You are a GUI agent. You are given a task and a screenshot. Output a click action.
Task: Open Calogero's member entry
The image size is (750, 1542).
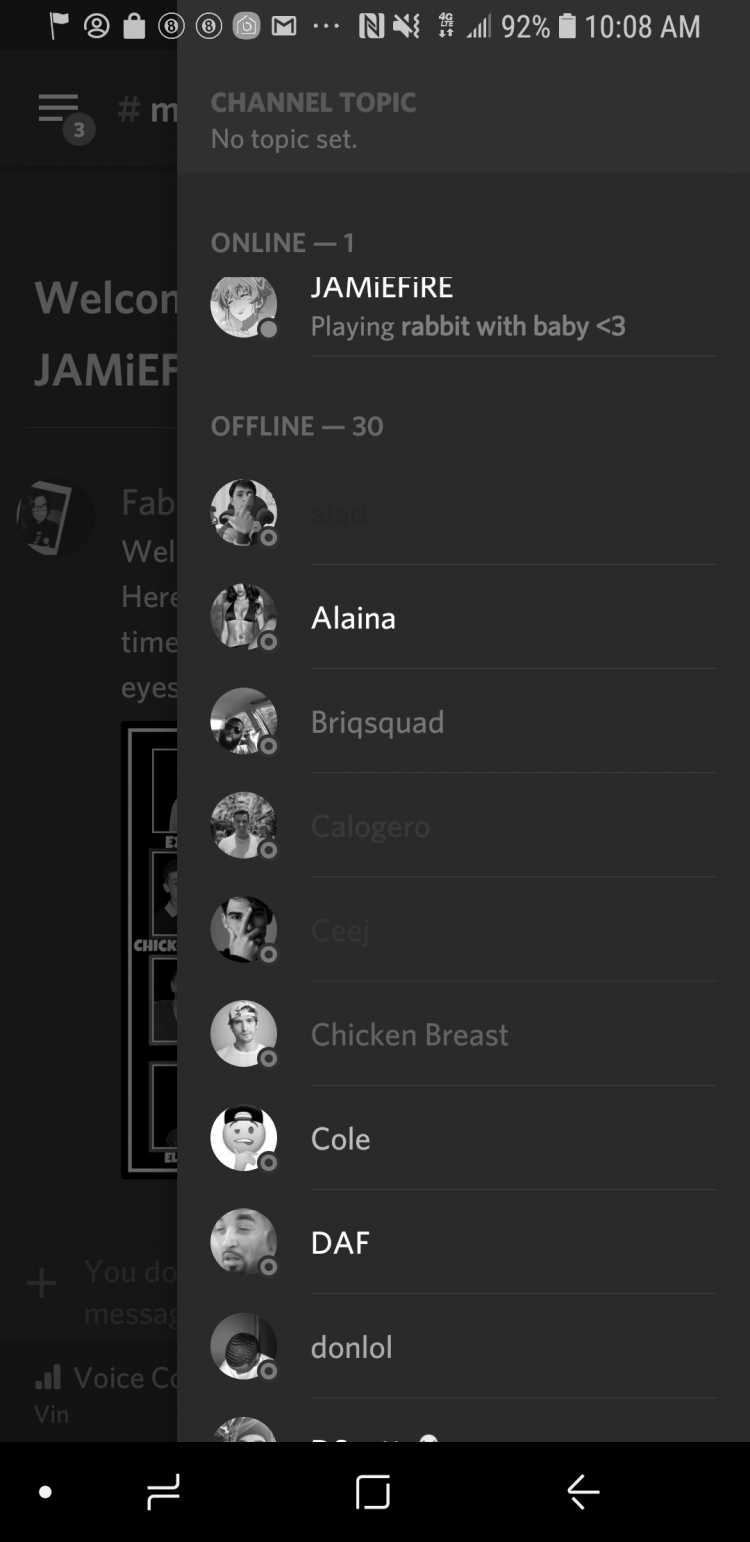tap(463, 826)
